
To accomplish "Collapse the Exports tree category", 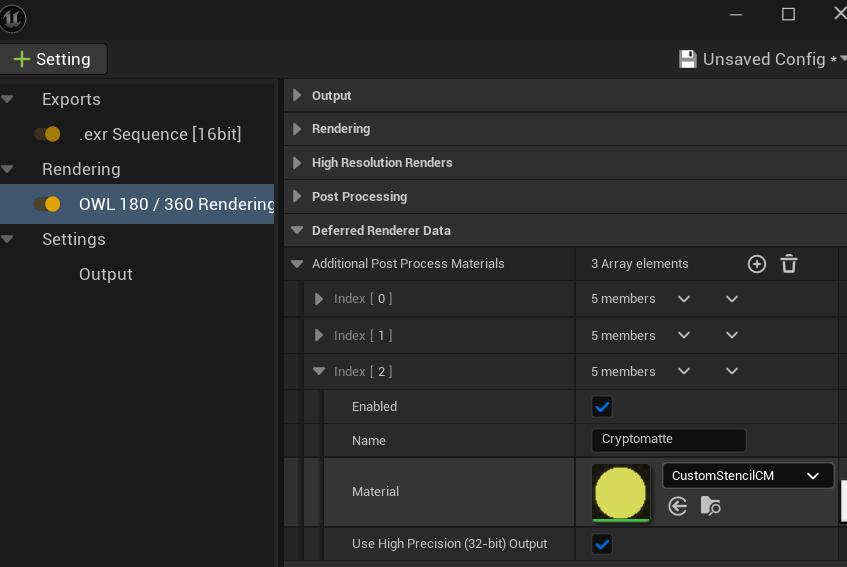I will point(7,99).
